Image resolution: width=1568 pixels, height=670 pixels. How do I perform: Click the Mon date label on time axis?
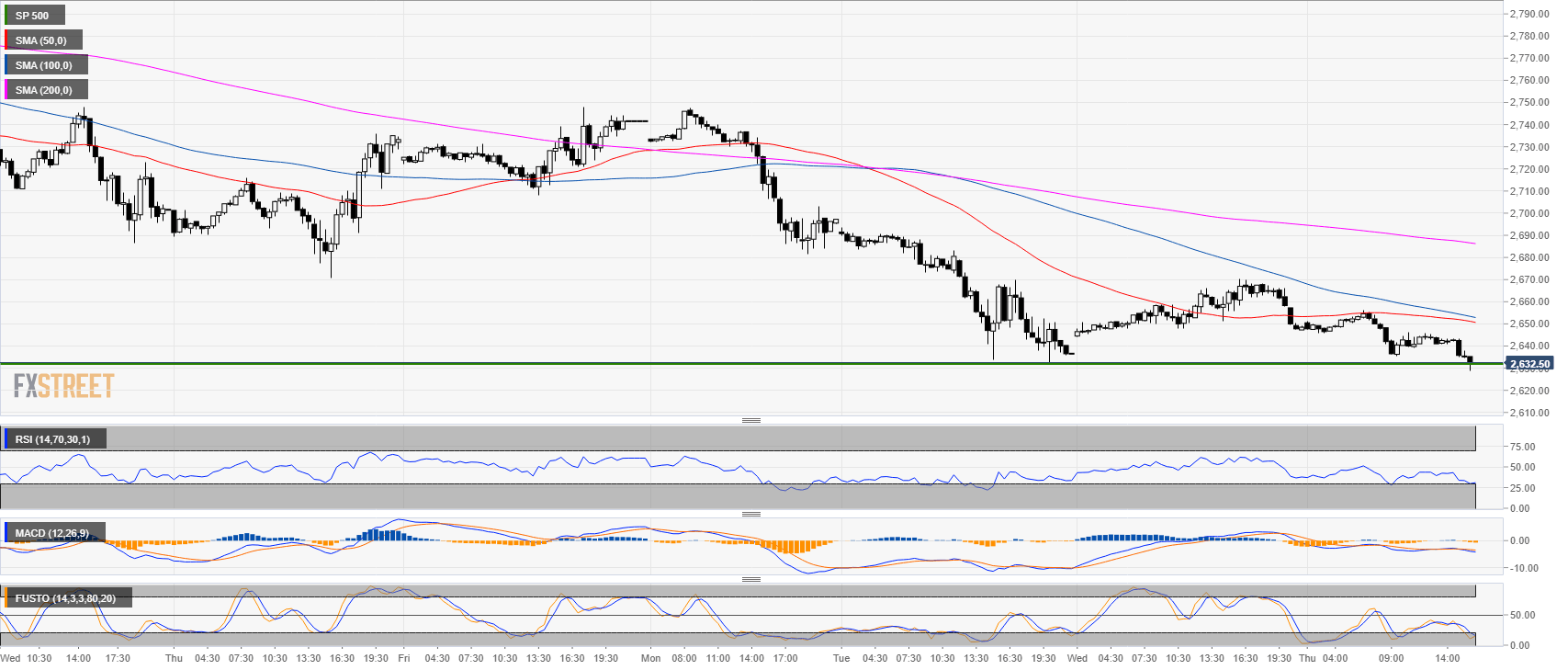click(x=650, y=658)
